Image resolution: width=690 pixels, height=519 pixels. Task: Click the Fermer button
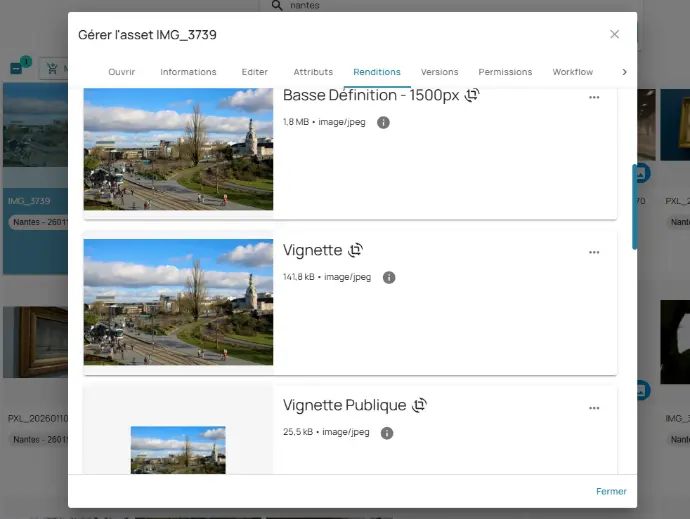coord(611,491)
